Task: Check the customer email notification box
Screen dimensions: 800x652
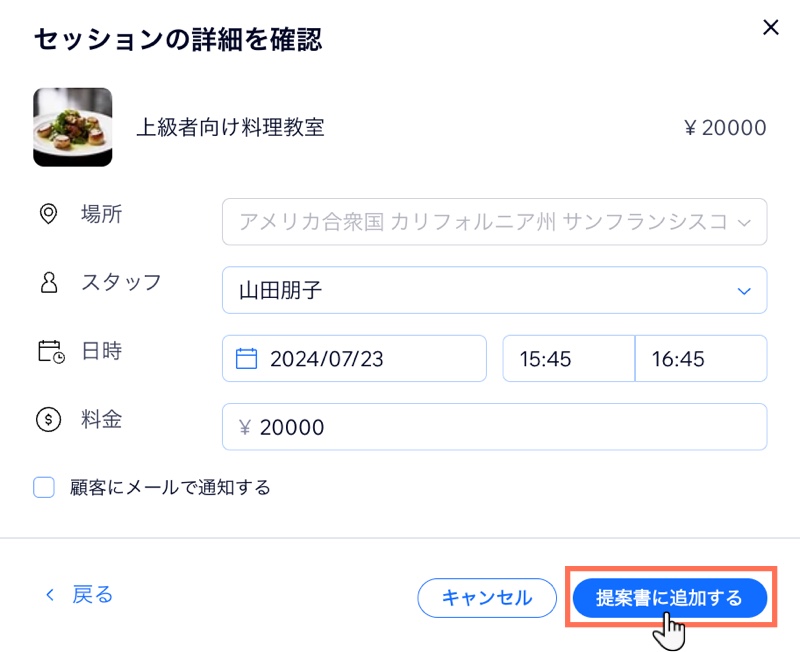Action: [x=42, y=486]
